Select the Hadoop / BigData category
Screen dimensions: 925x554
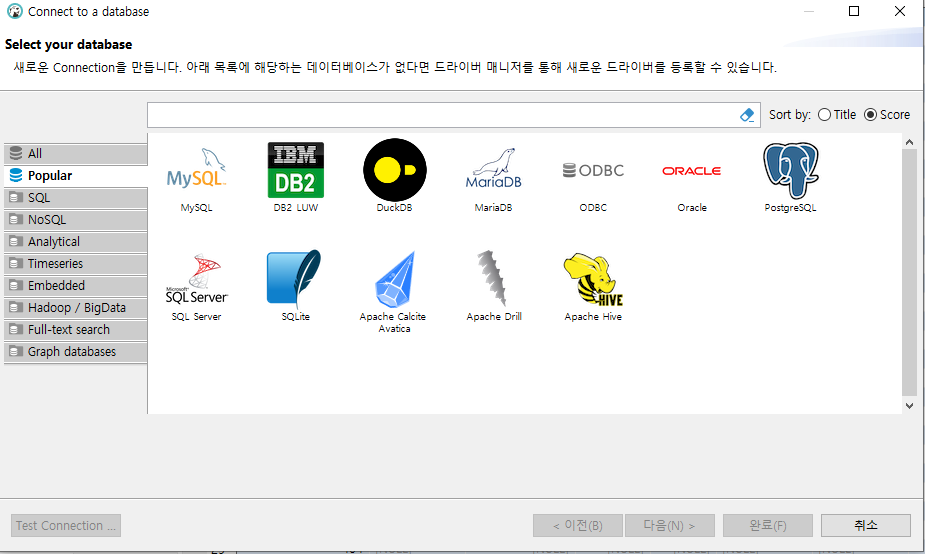(x=76, y=307)
